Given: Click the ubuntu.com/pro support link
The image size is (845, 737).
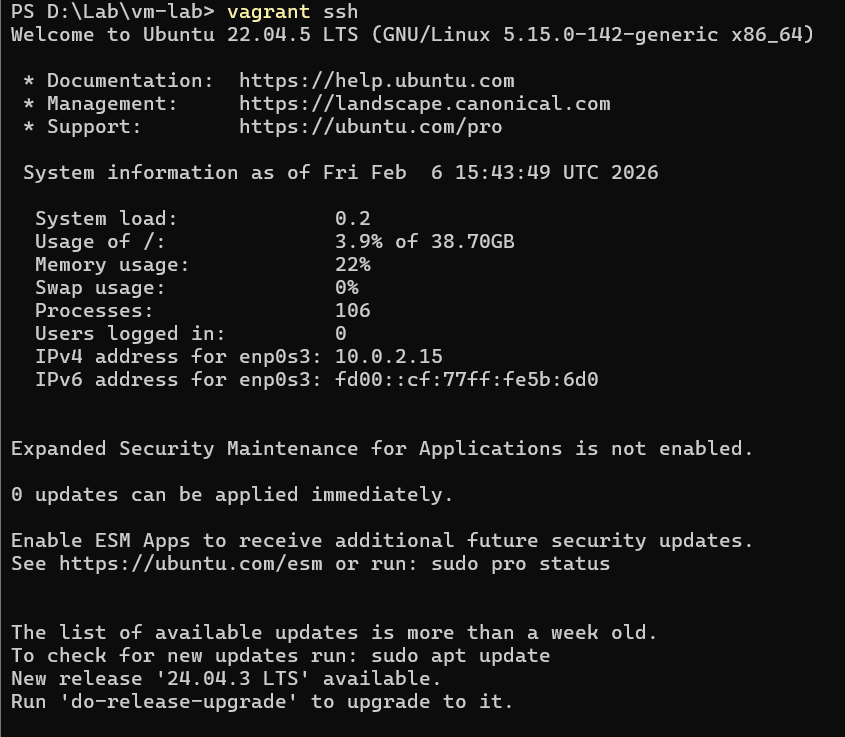Looking at the screenshot, I should tap(370, 127).
